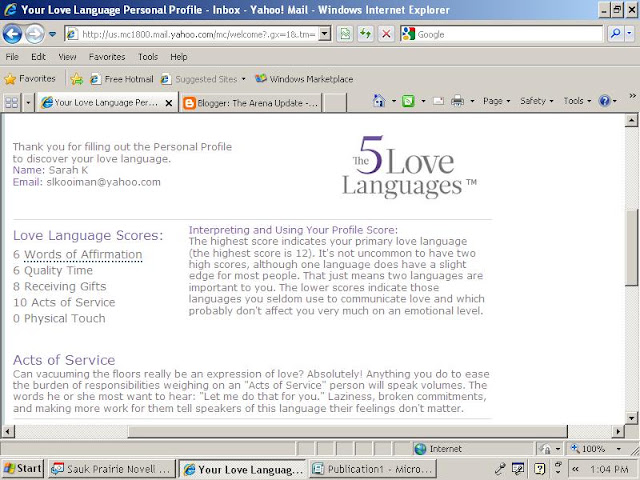The width and height of the screenshot is (640, 480).
Task: Click the Print icon
Action: pyautogui.click(x=457, y=100)
